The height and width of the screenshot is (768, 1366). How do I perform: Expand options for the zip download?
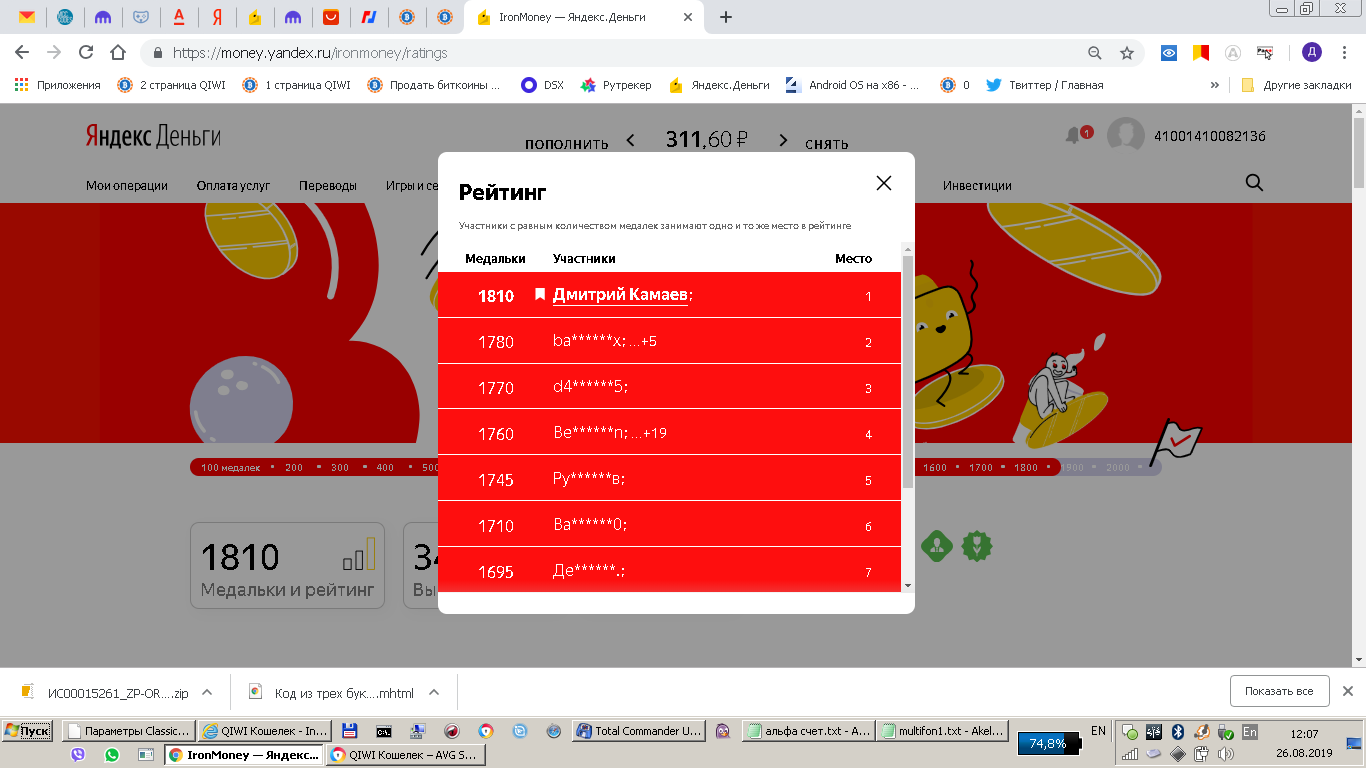coord(207,692)
